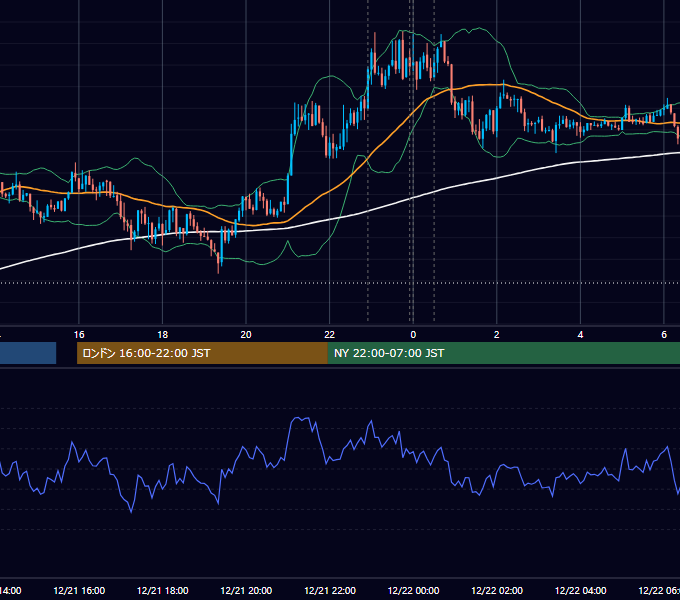680x600 pixels.
Task: Click the 12/21 22:00 time axis label
Action: 330,590
